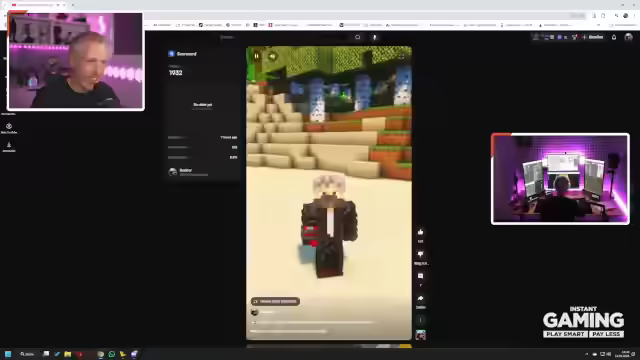Open File Explorer from the taskbar
This screenshot has width=640, height=360.
click(x=68, y=354)
